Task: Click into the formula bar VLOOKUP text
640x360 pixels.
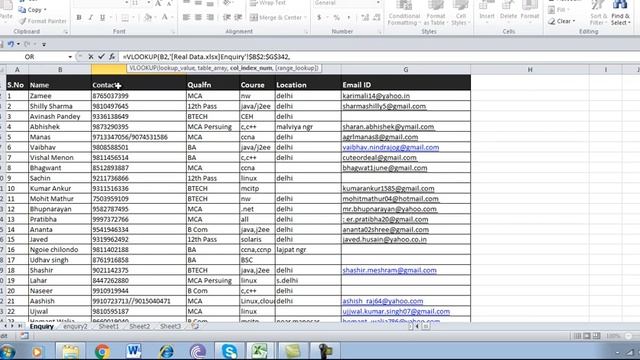Action: [x=206, y=57]
